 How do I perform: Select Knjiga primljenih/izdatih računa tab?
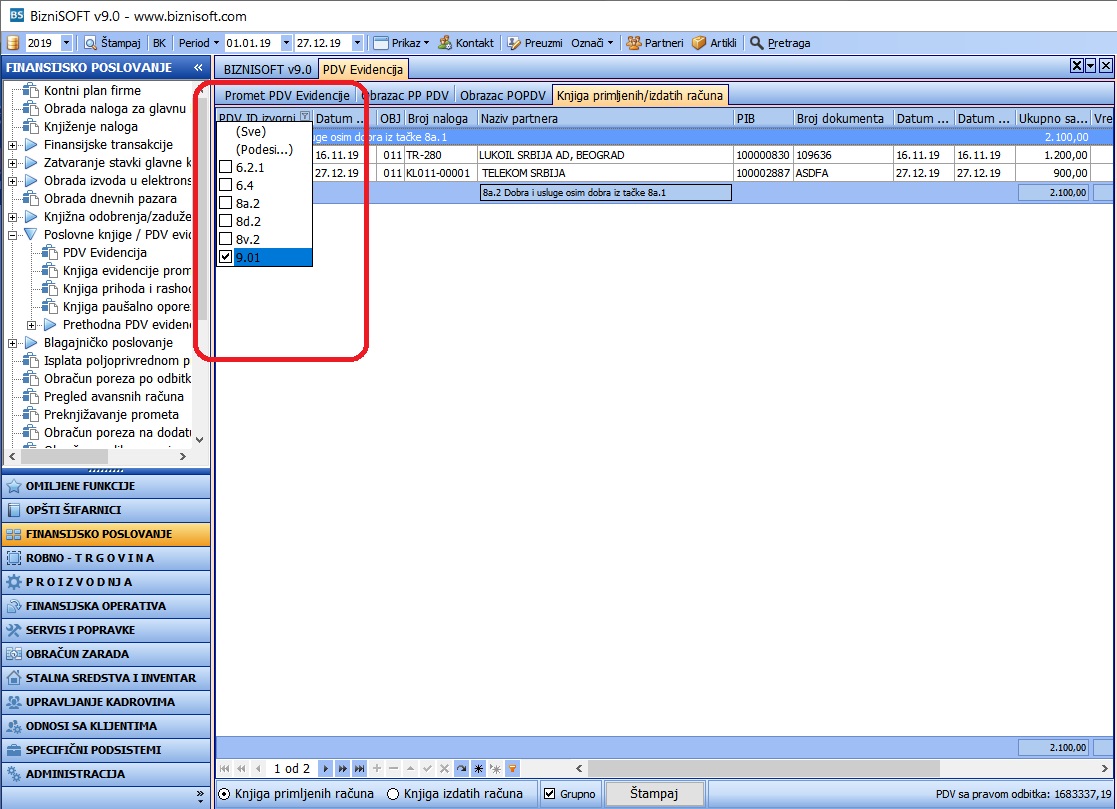[x=640, y=95]
